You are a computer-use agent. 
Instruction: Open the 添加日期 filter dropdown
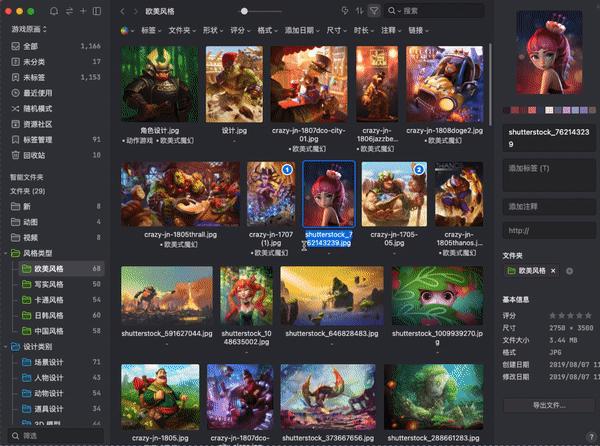[x=302, y=30]
